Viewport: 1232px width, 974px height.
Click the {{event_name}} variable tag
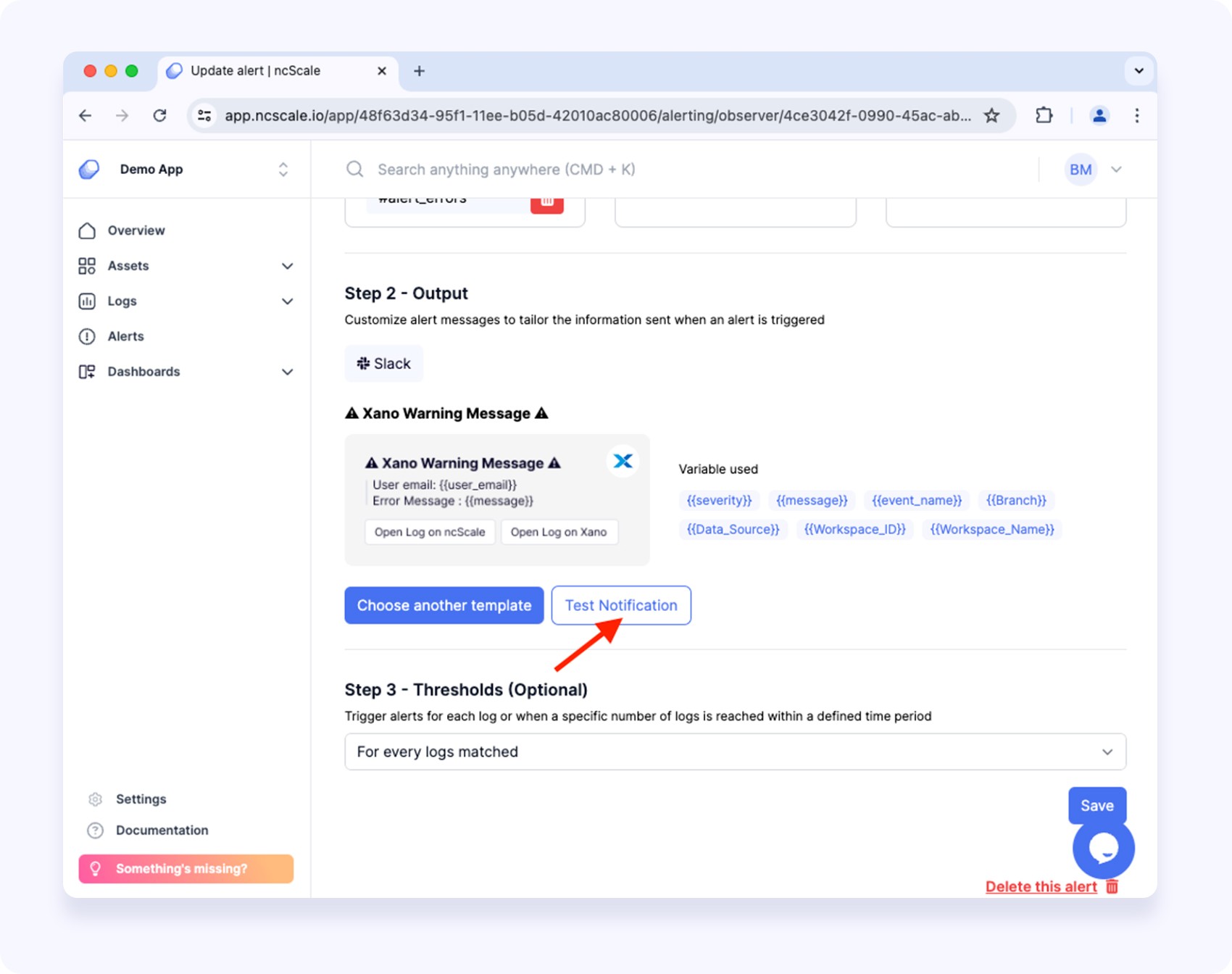[x=917, y=501]
